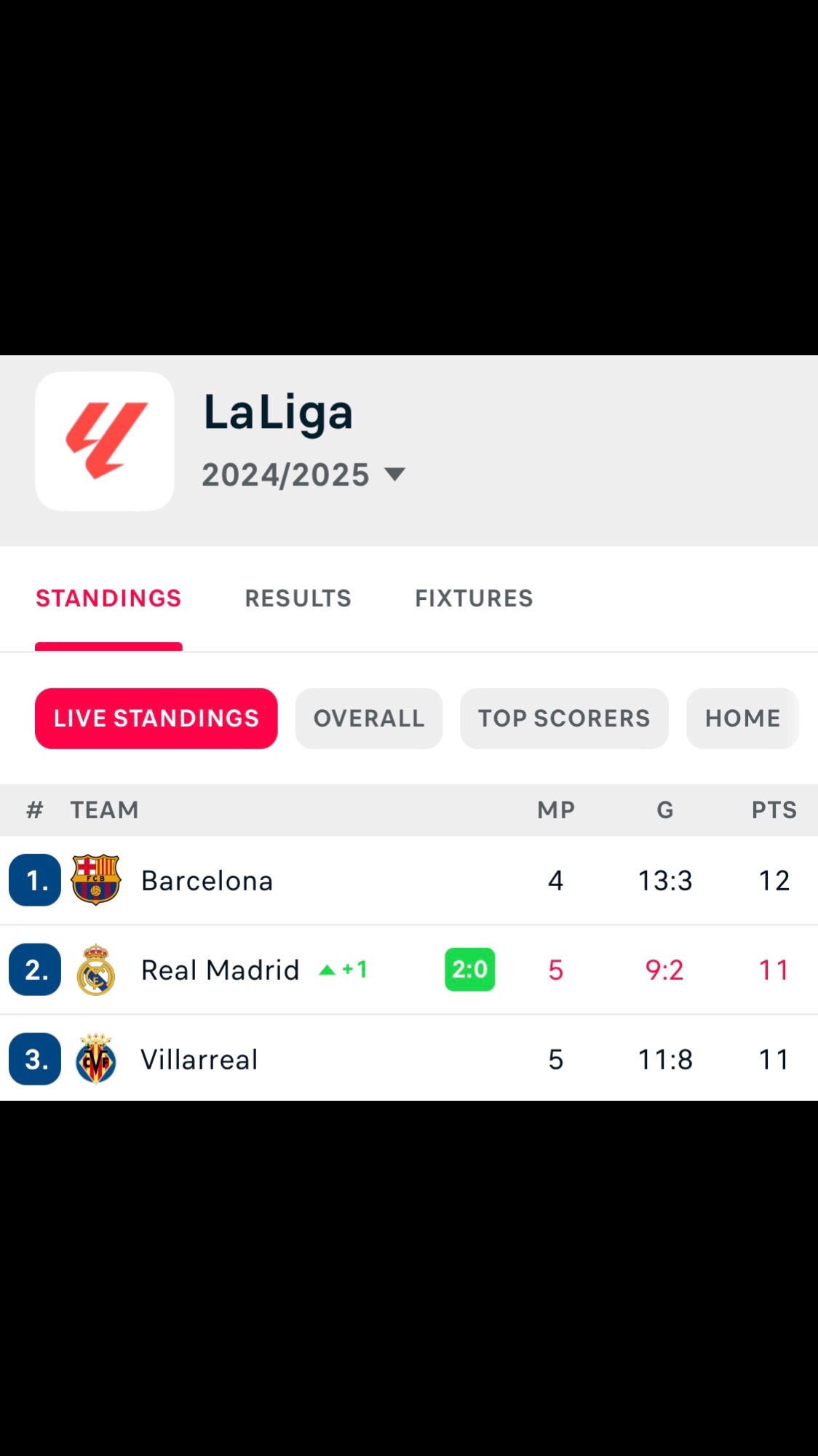This screenshot has height=1456, width=818.
Task: Open the Barcelona team name link
Action: point(207,881)
